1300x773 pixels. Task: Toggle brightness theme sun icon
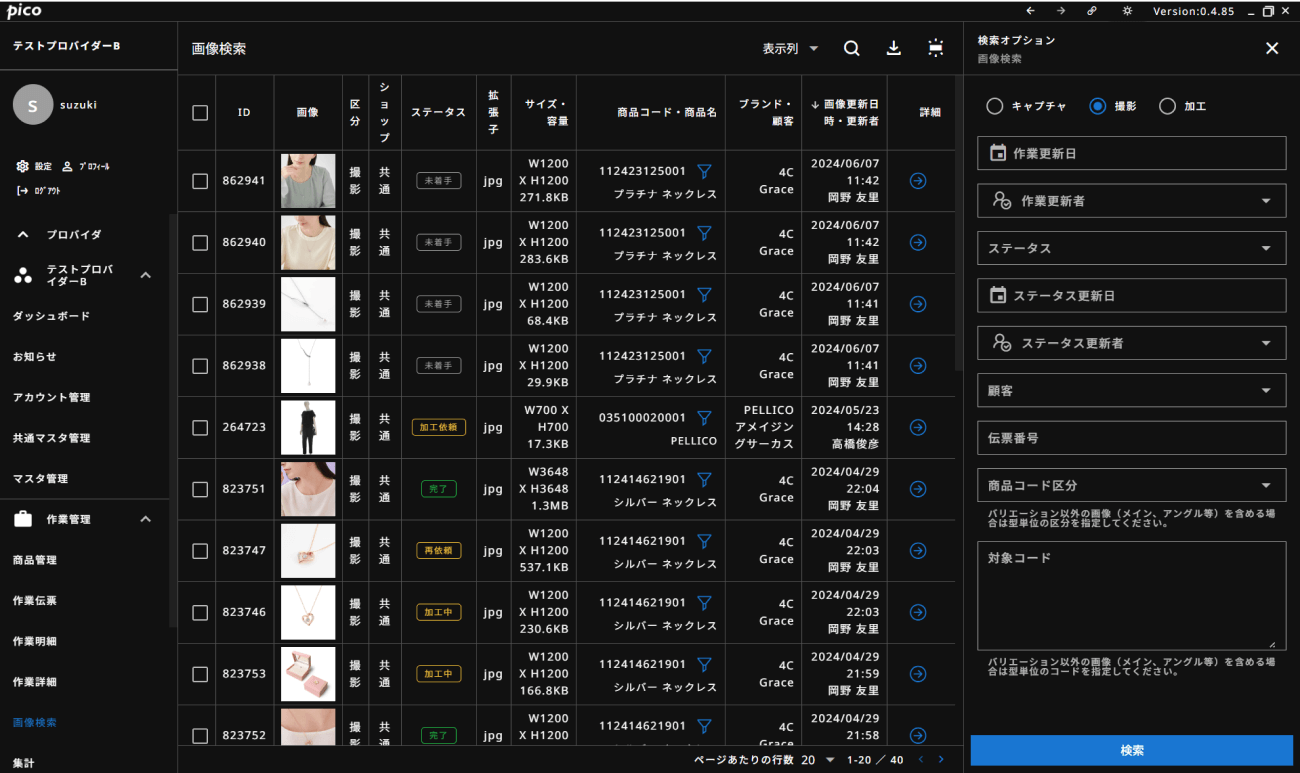pos(1127,11)
